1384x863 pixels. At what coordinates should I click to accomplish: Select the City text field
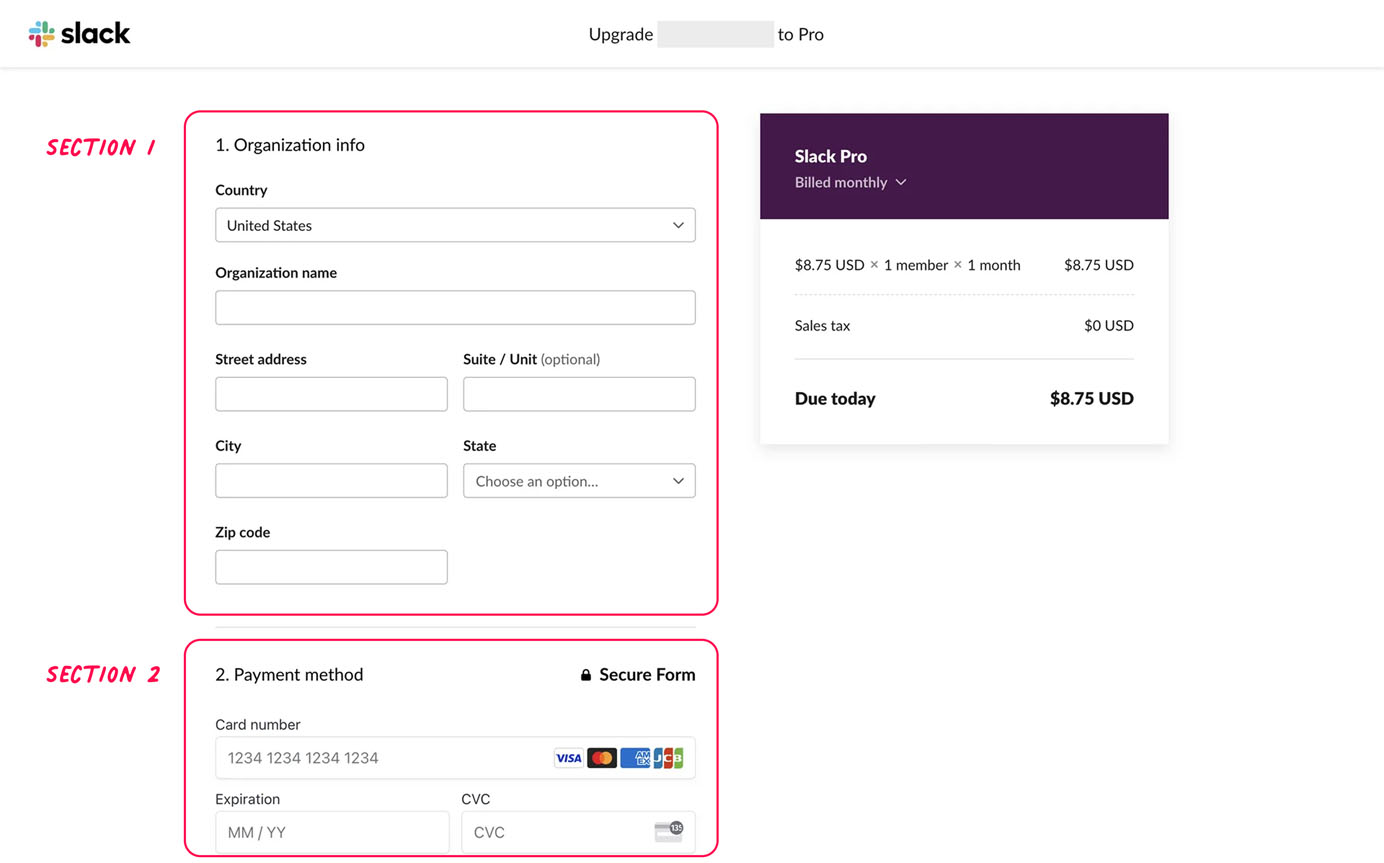(x=331, y=481)
